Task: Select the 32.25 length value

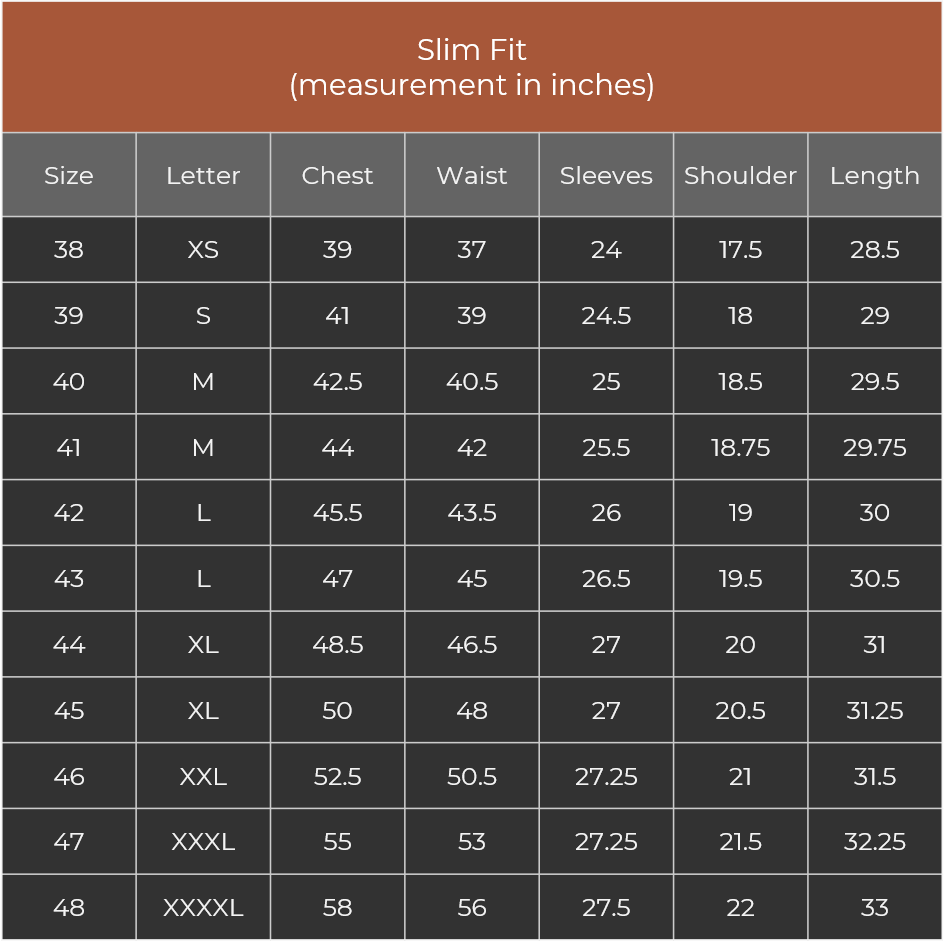Action: (x=875, y=842)
